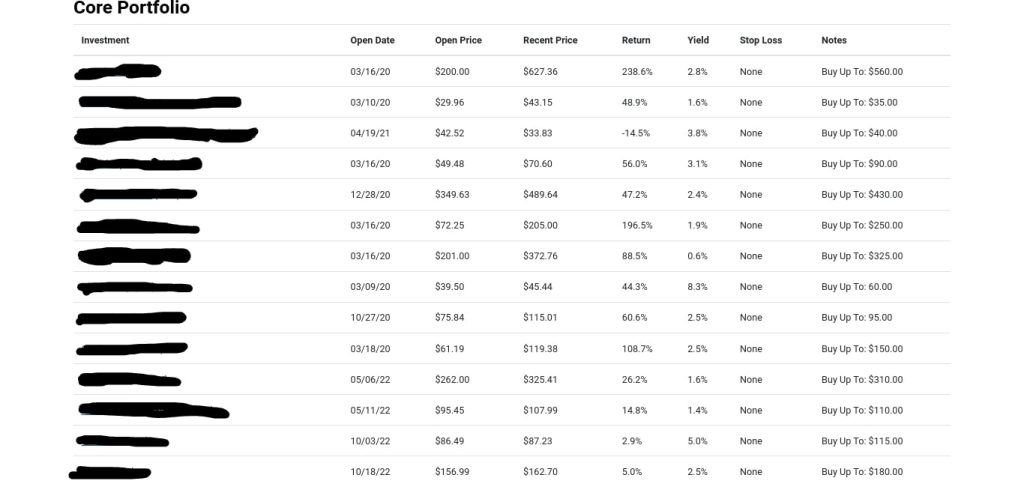Screen dimensions: 1024x484
Task: Sort by the Open Date column header
Action: click(x=372, y=41)
